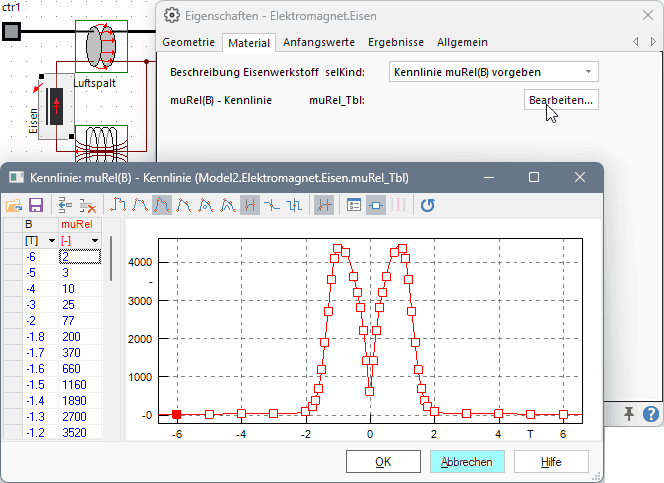Click the Bearbeiten... button

[560, 100]
